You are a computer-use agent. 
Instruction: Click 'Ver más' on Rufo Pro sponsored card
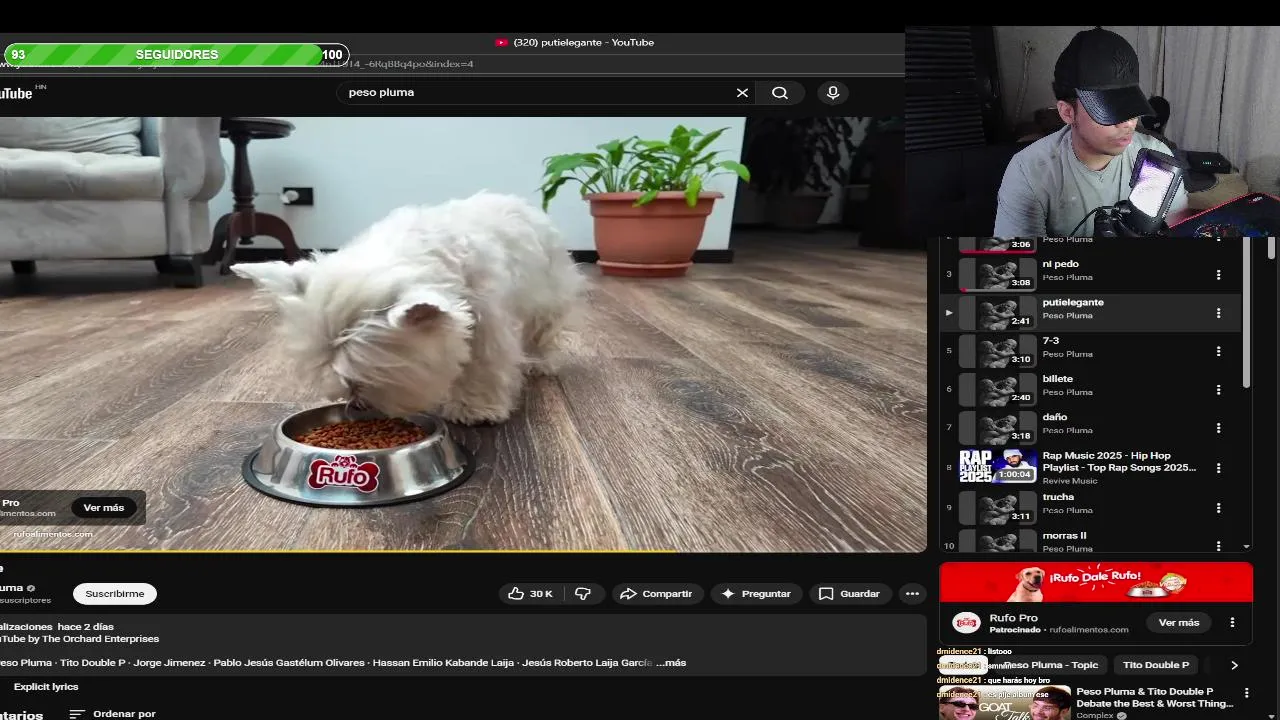coord(1179,622)
